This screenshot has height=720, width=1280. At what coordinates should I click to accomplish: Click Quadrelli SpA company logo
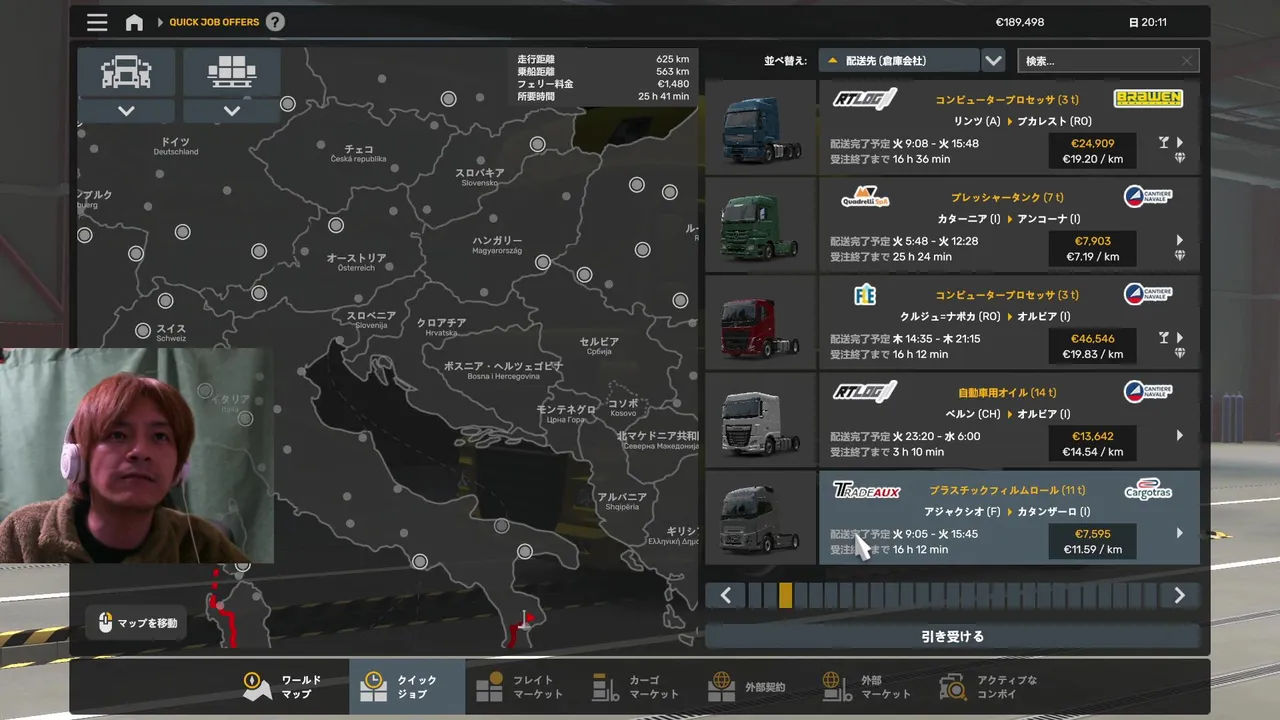pyautogui.click(x=865, y=196)
